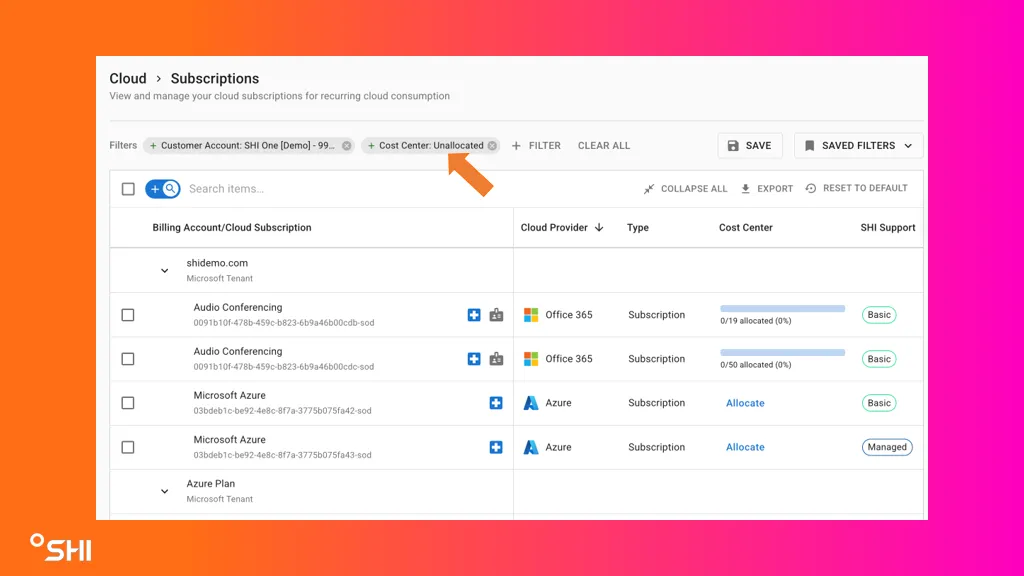Collapse the shidemo.com tenant group
The image size is (1024, 576).
[x=165, y=270]
